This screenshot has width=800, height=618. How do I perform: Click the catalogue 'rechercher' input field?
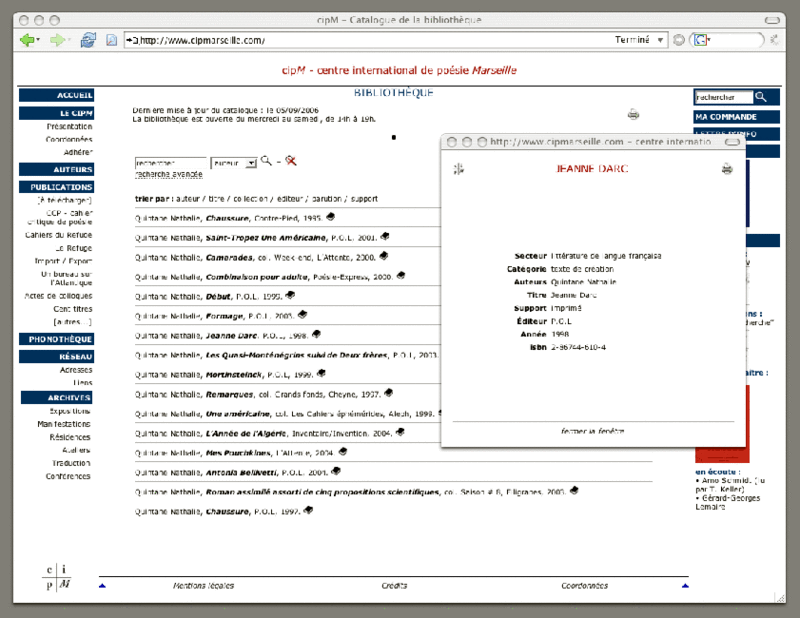(170, 163)
